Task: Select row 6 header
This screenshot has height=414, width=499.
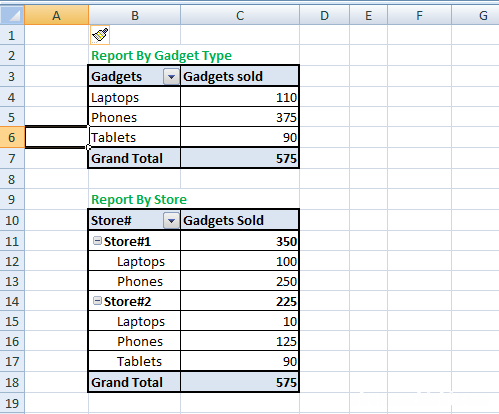Action: [12, 137]
